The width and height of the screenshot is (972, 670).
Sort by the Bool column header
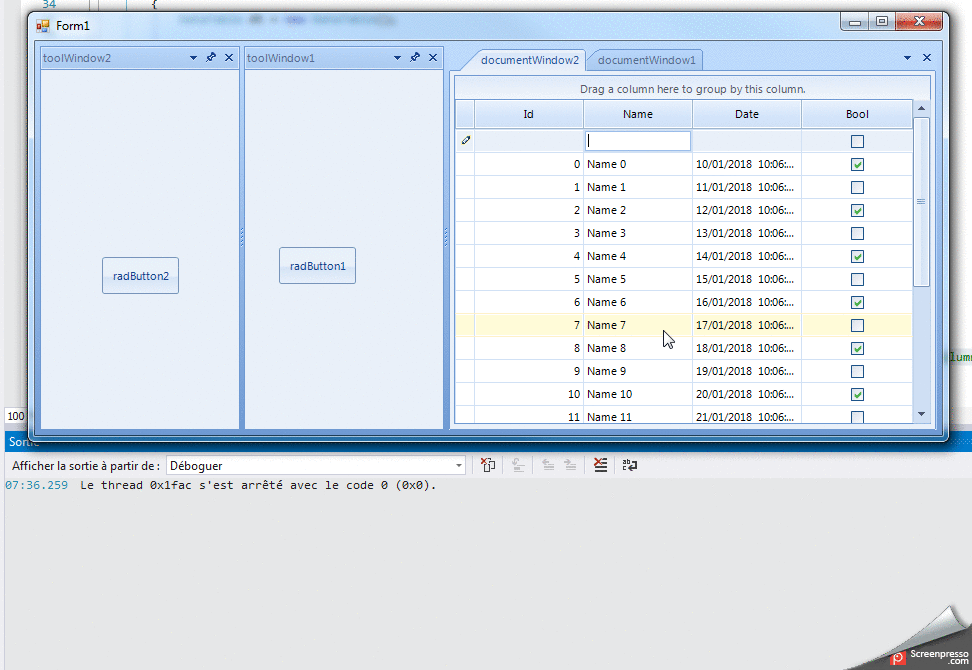[x=857, y=114]
